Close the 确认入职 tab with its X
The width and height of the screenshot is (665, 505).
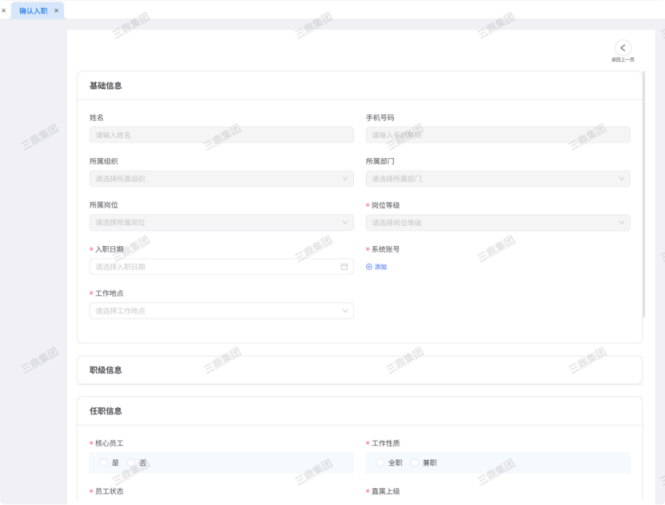click(56, 11)
